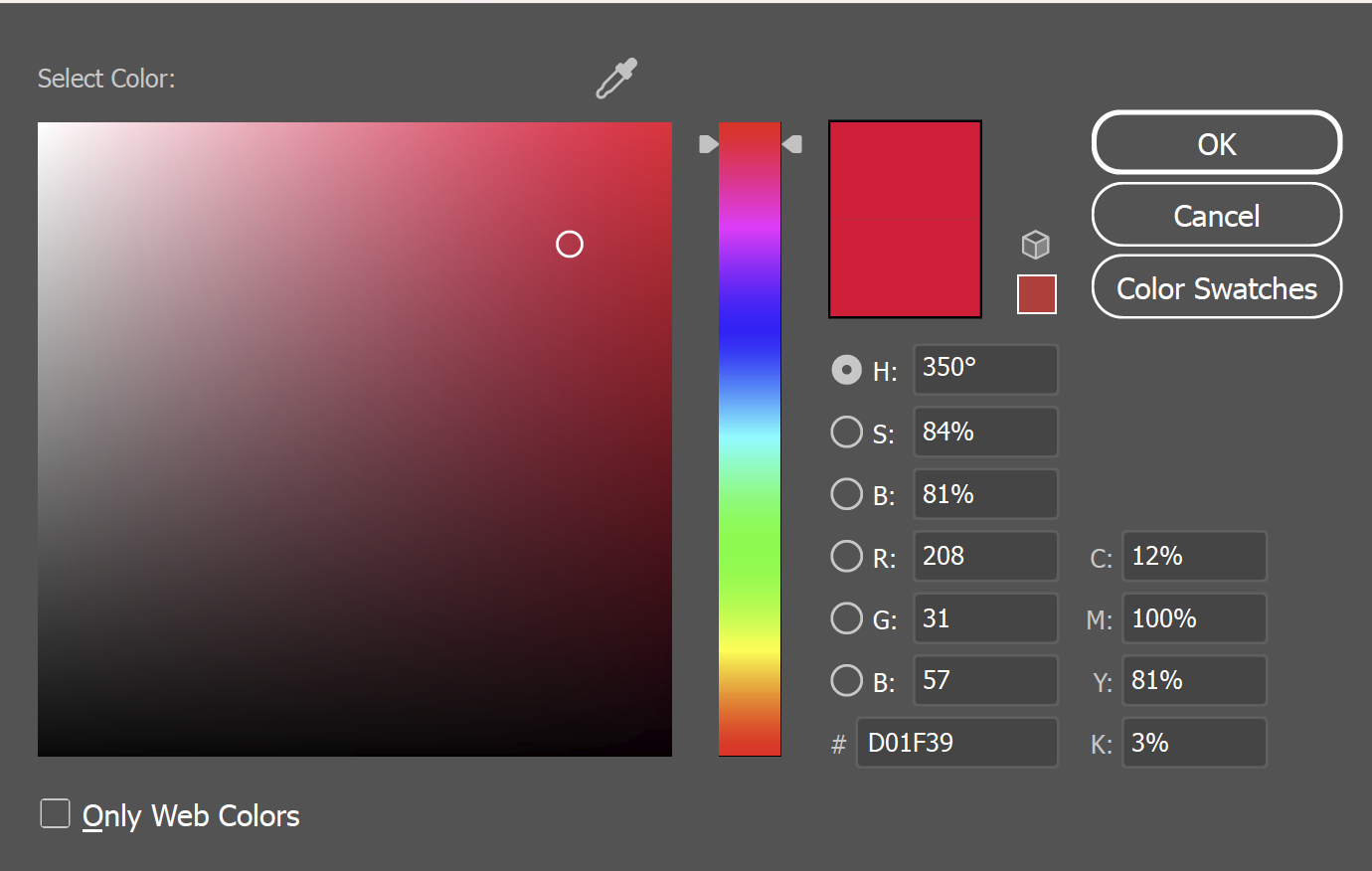
Task: Select the eyedropper tool
Action: tap(616, 79)
